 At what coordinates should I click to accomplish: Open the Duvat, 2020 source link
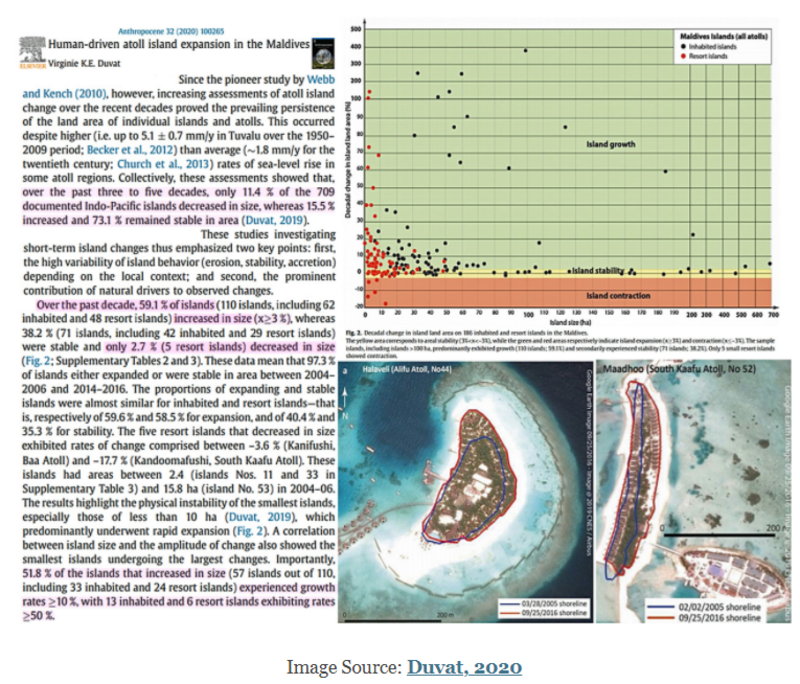(464, 667)
